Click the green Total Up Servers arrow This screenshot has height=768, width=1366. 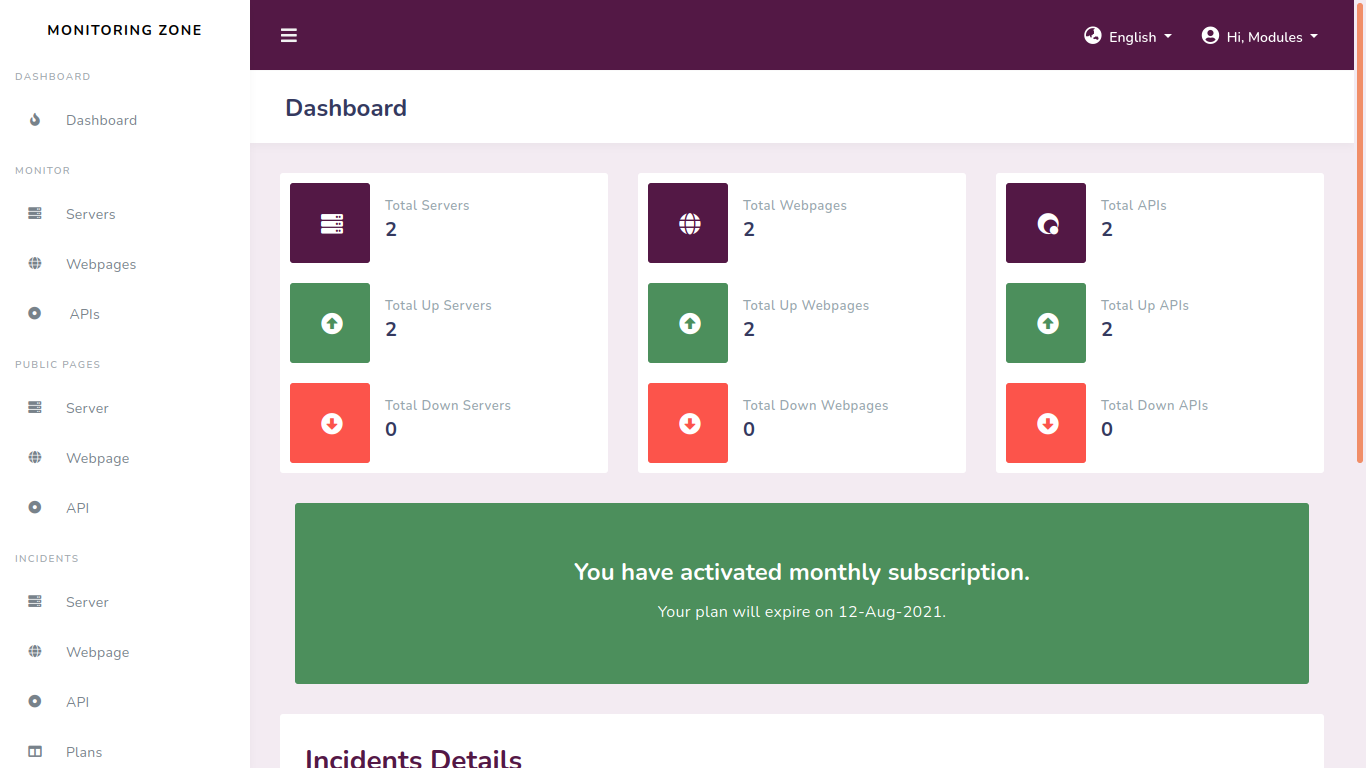pyautogui.click(x=330, y=323)
